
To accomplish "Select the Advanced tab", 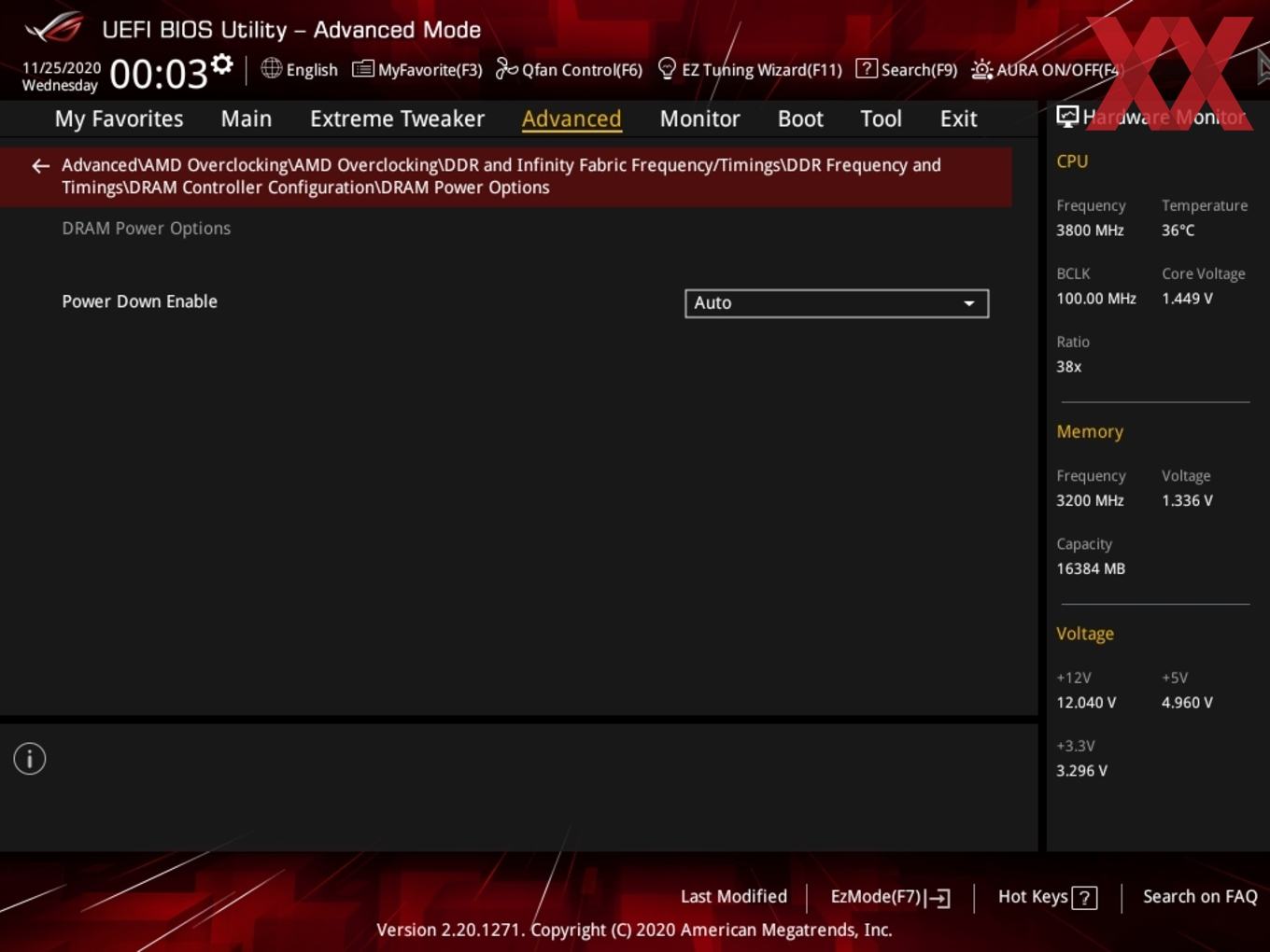I will 571,119.
